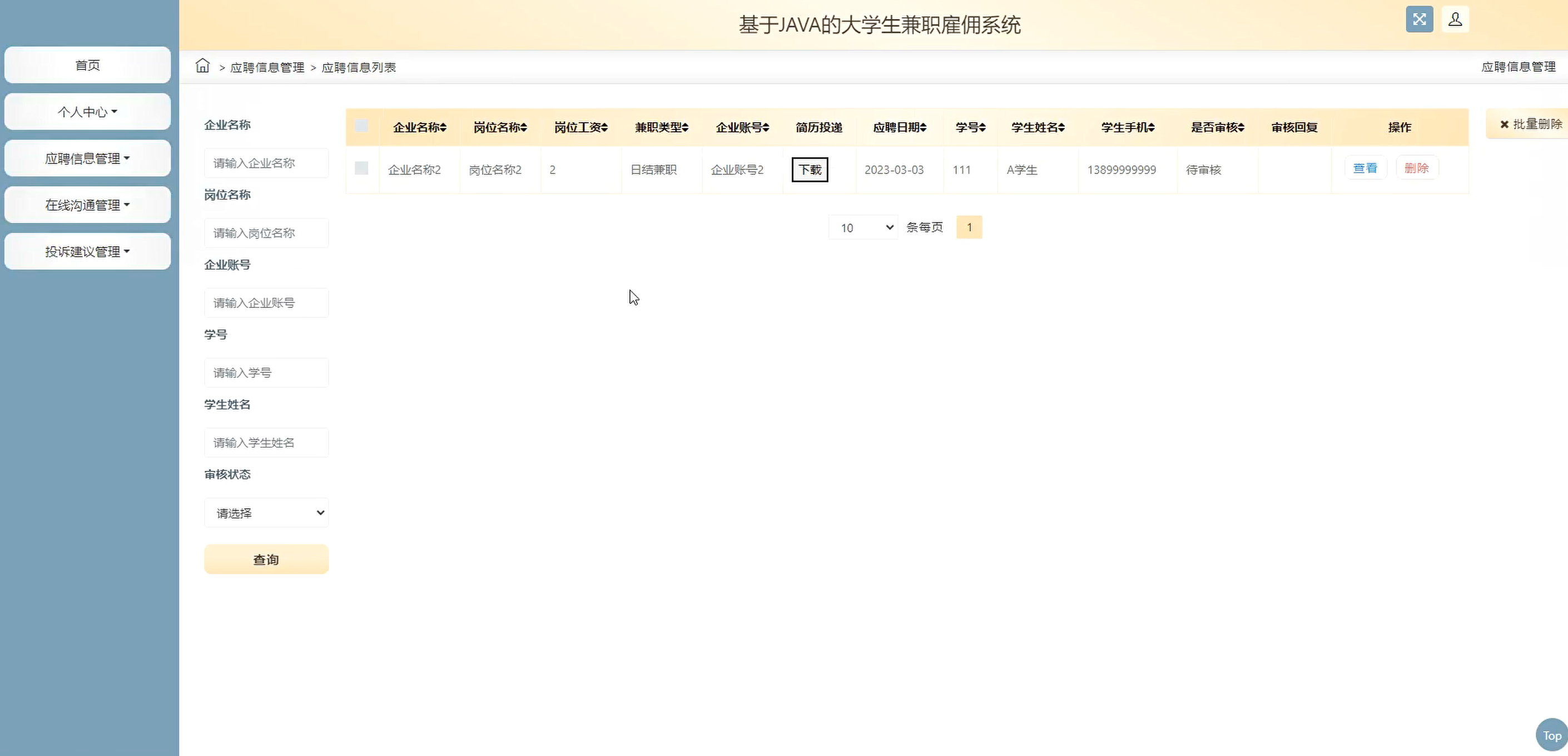Focus the 请输入学号 input field
This screenshot has height=756, width=1568.
coord(266,372)
